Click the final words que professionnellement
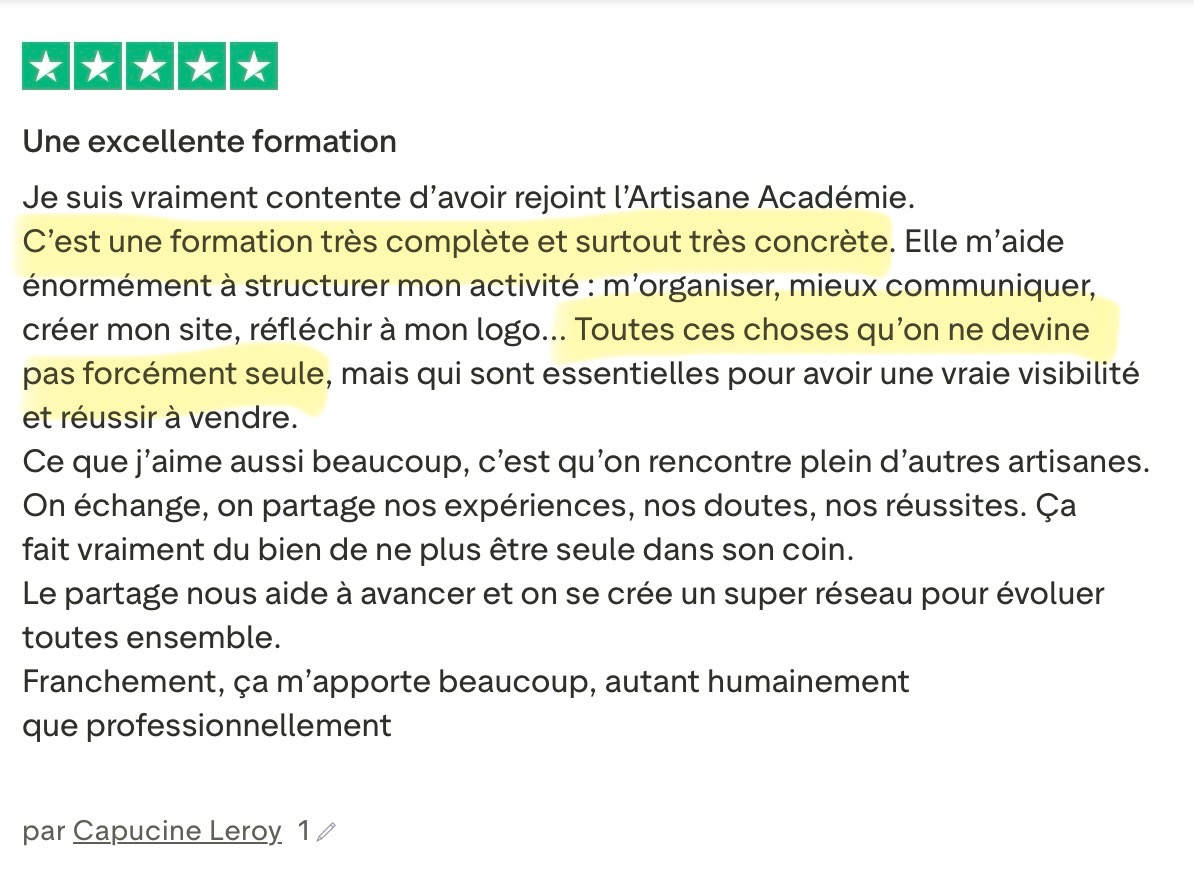Screen dimensions: 1194x874 (x=207, y=724)
